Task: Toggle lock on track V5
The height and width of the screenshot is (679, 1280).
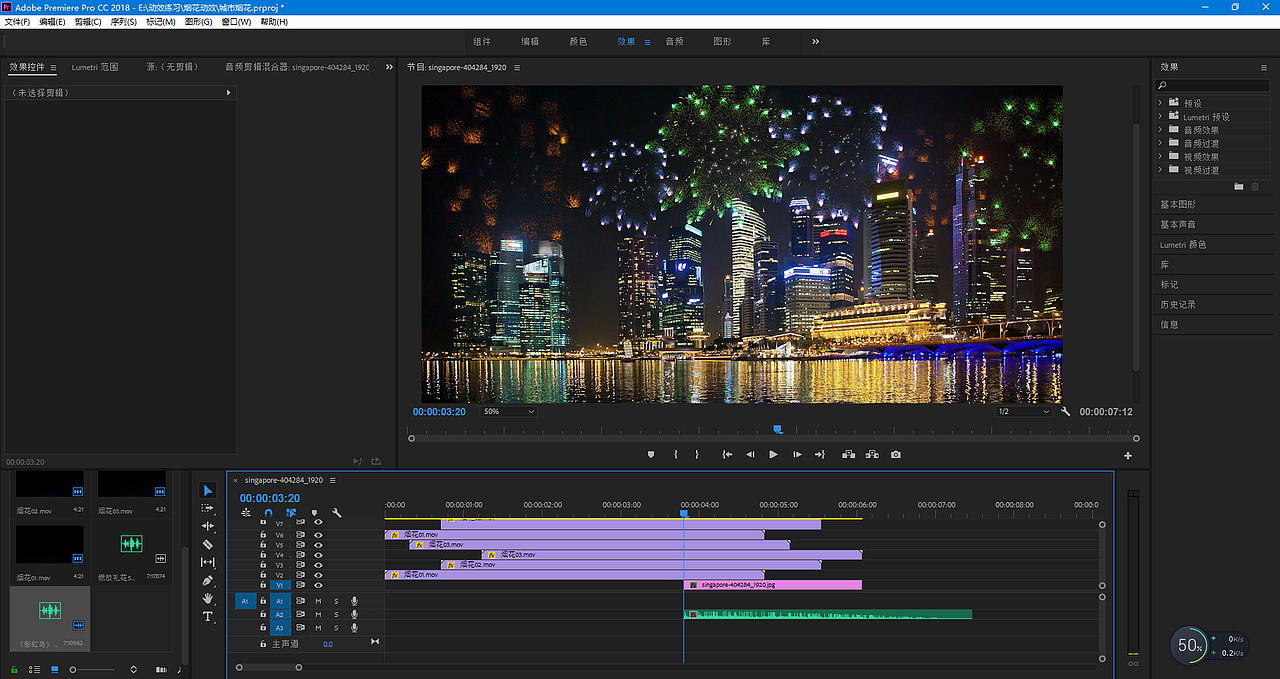Action: point(263,545)
